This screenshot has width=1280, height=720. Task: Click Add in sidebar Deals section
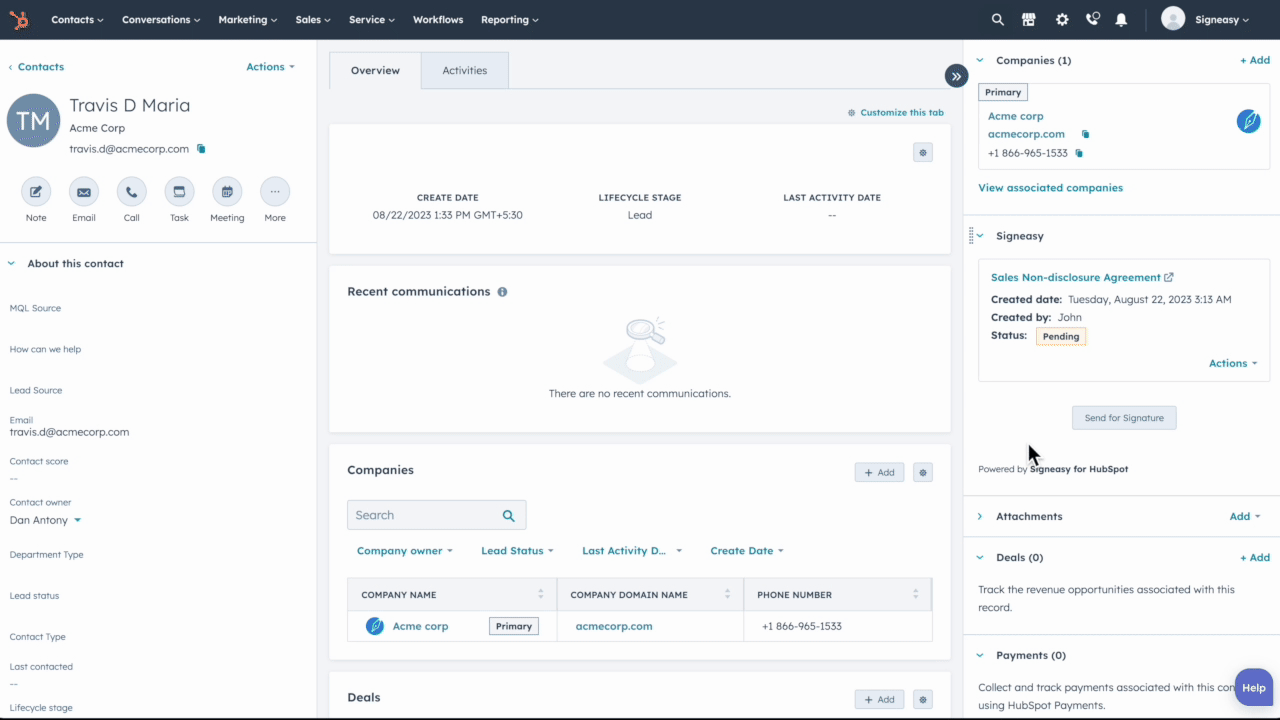(1255, 558)
